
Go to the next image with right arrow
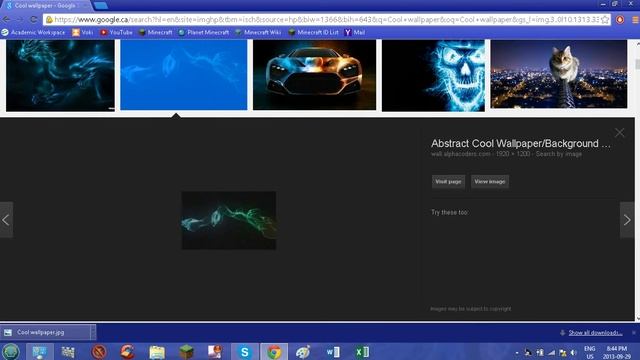[627, 220]
